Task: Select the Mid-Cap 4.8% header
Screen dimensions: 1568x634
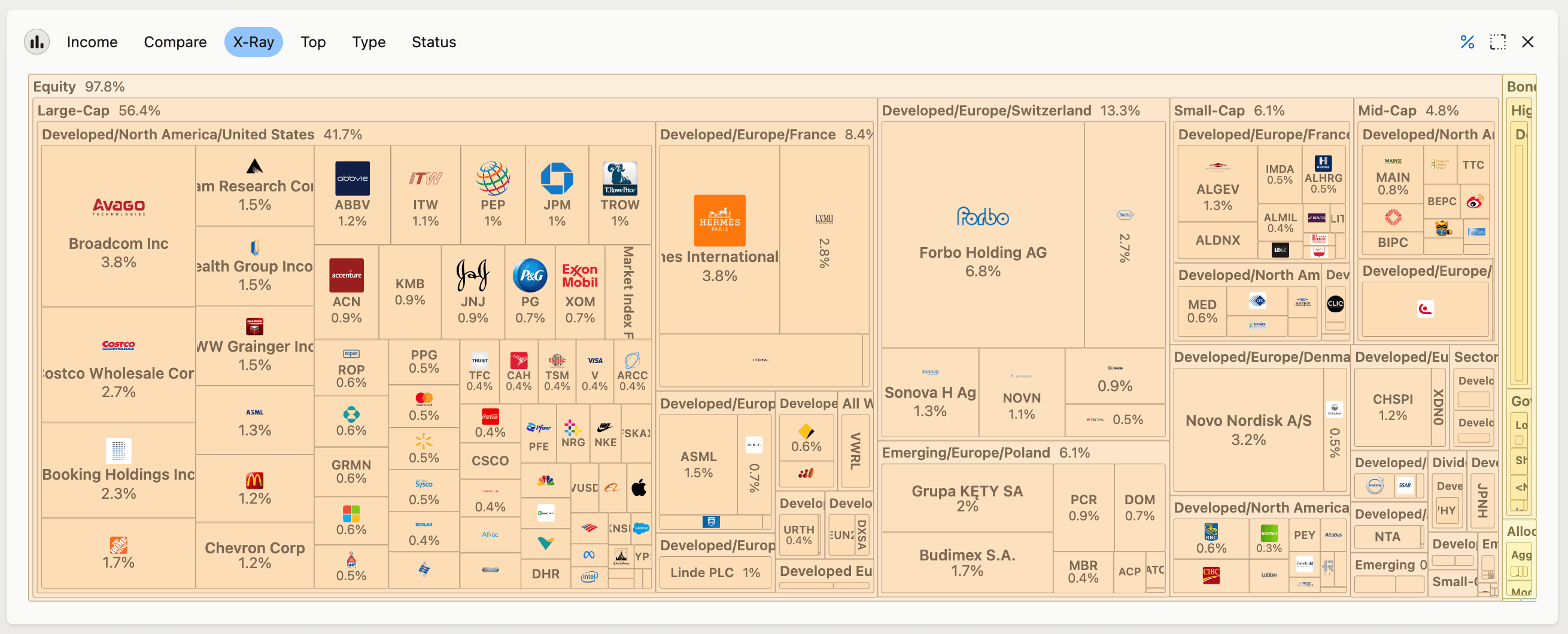Action: pos(1409,110)
